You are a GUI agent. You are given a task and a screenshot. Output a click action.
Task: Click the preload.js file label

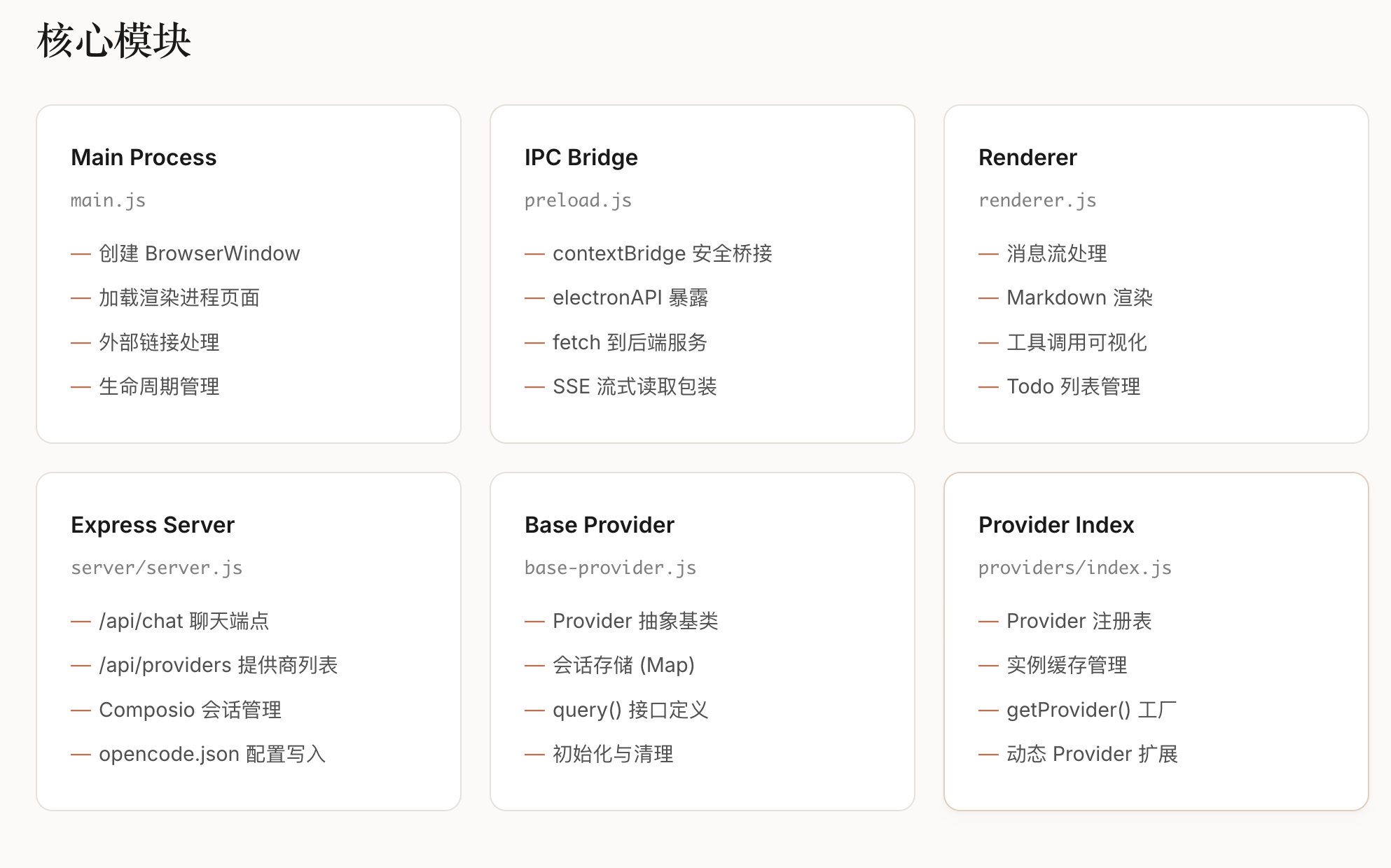pos(578,201)
